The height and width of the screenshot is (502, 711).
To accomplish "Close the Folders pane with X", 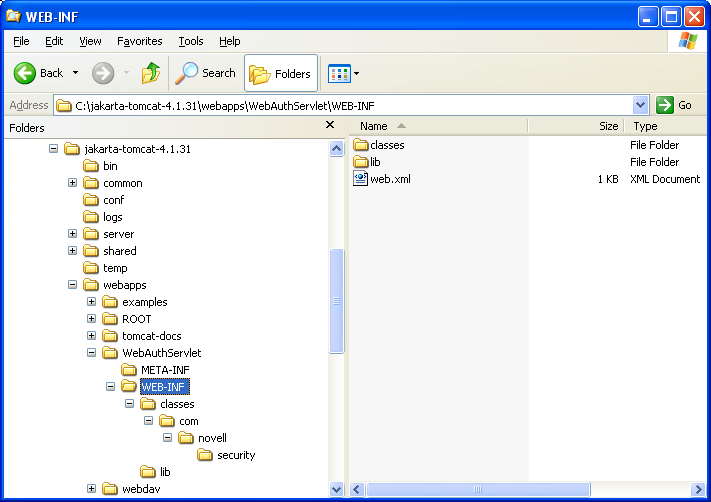I will [330, 125].
